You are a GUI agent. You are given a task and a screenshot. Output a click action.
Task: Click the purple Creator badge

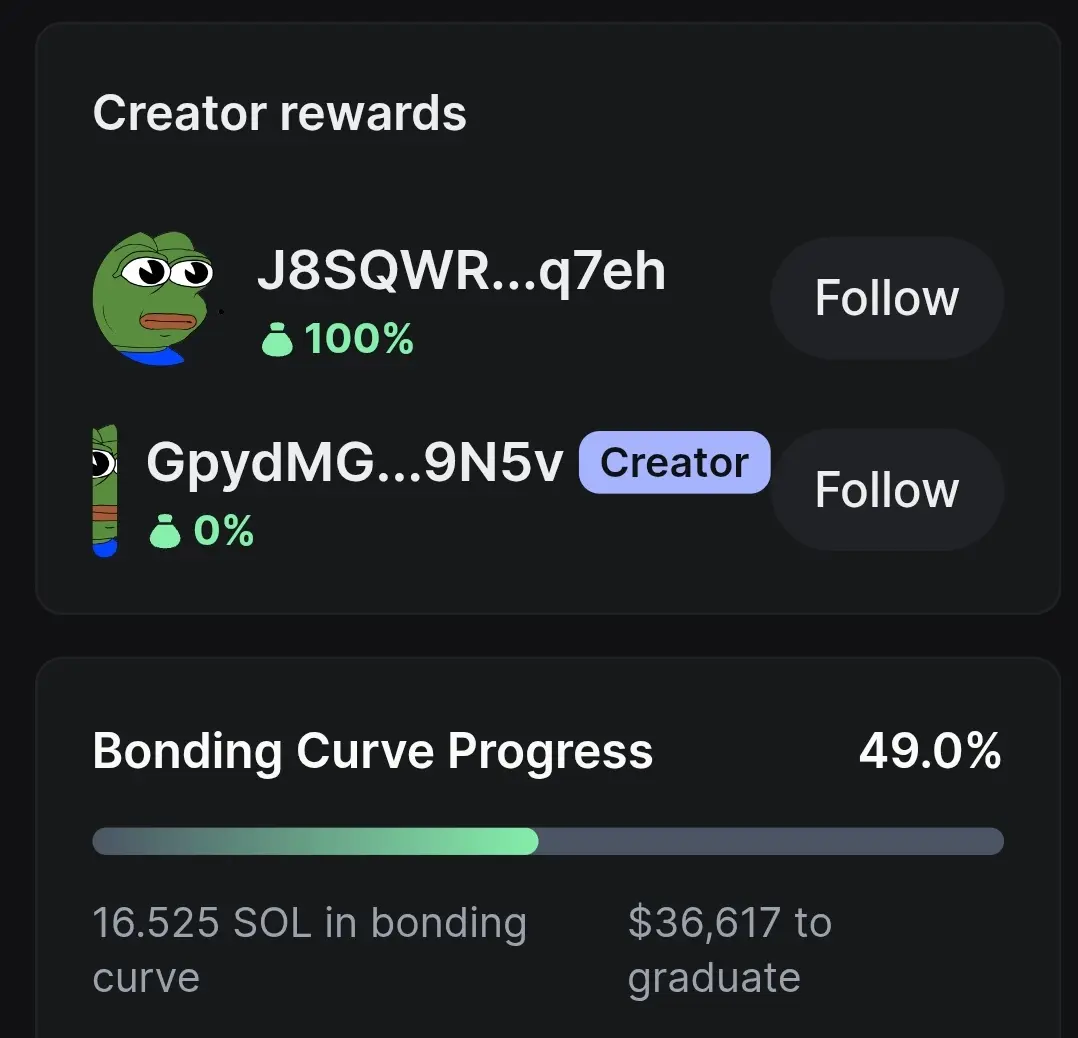click(x=674, y=462)
